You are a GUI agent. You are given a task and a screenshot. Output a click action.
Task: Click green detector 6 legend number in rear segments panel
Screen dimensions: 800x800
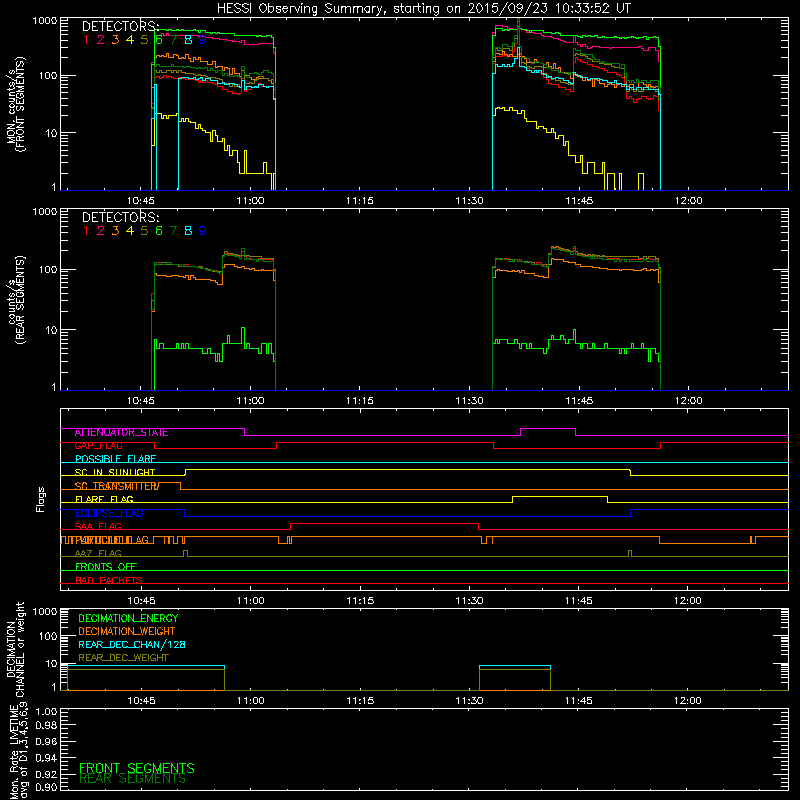159,231
